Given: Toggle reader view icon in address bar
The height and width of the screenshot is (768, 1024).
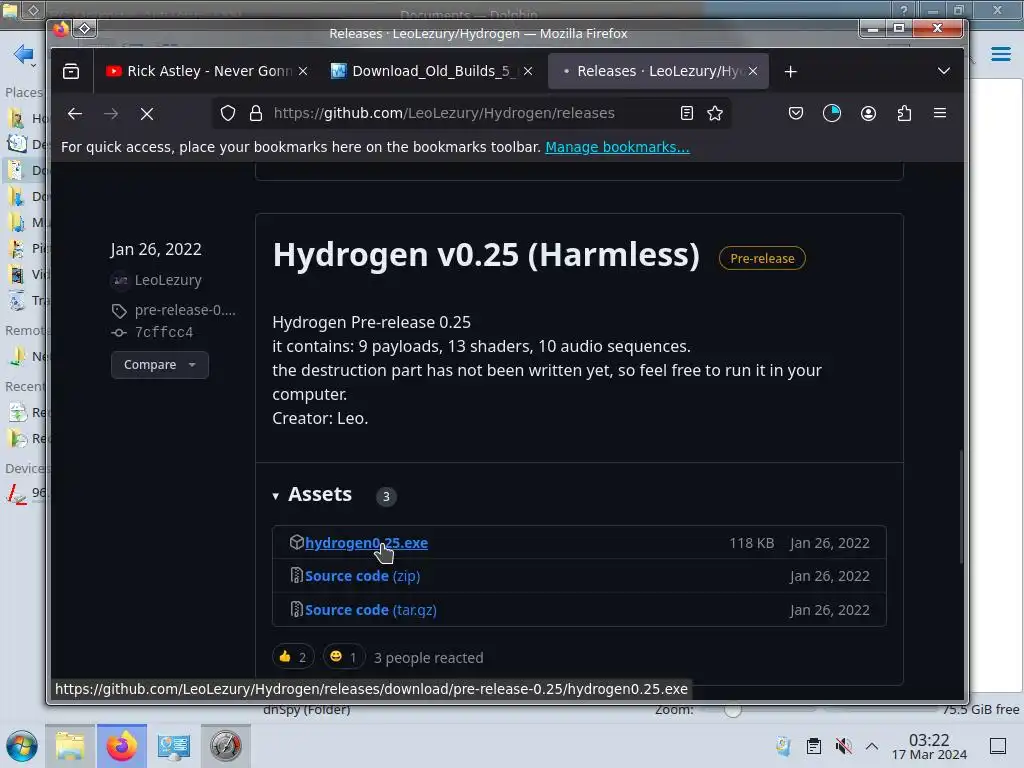Looking at the screenshot, I should (x=686, y=113).
